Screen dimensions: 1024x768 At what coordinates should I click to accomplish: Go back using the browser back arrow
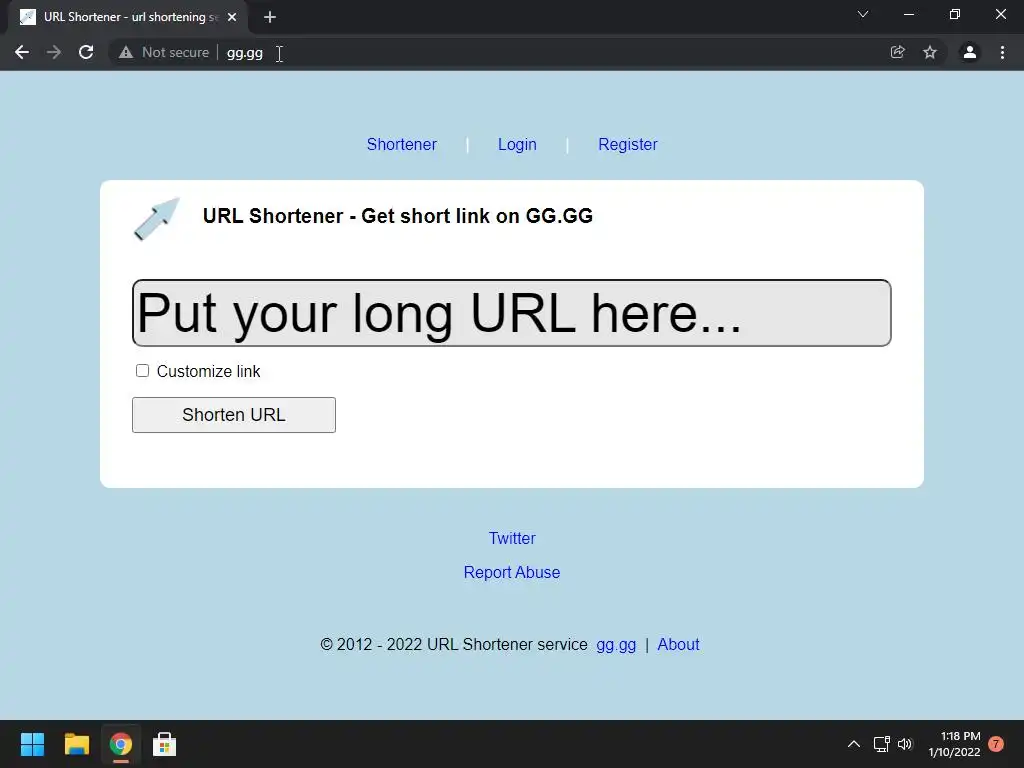pos(22,52)
